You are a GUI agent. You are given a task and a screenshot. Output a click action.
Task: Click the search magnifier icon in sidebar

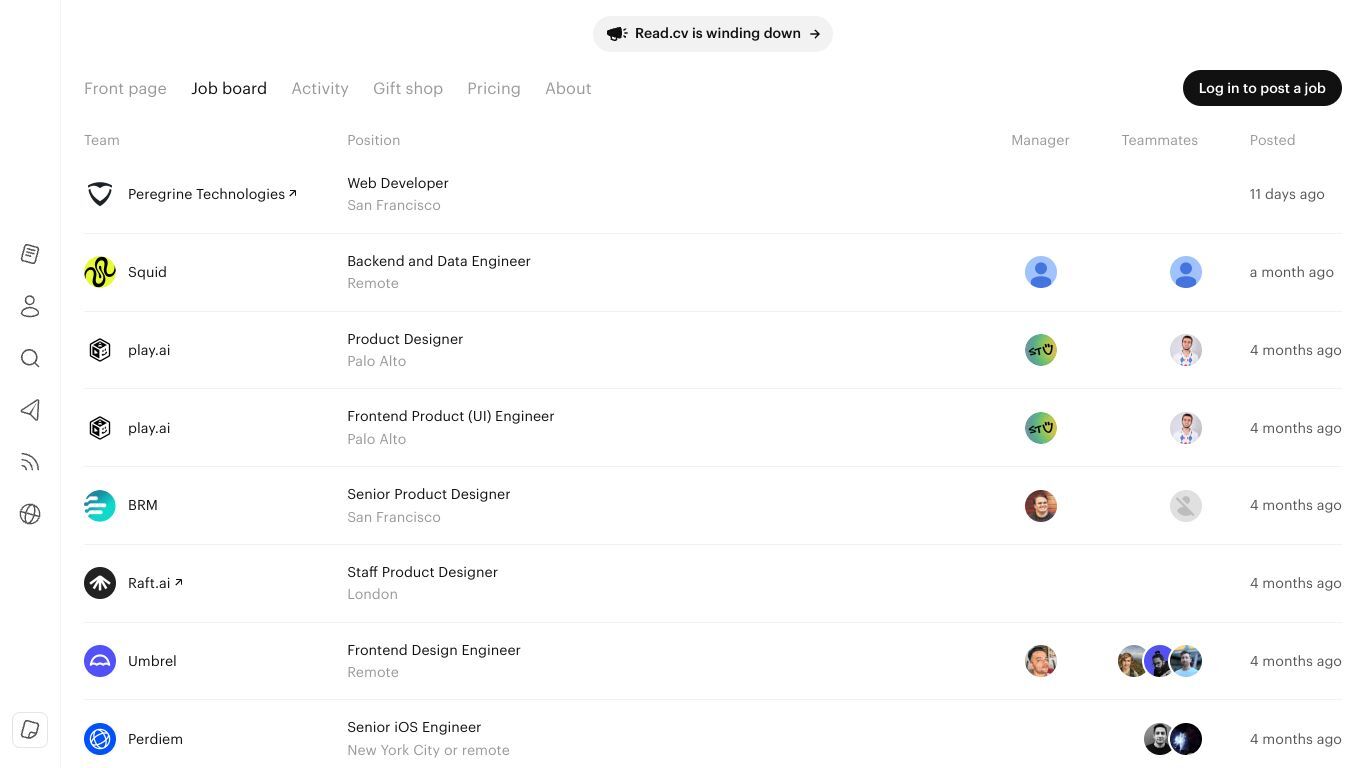click(x=30, y=358)
